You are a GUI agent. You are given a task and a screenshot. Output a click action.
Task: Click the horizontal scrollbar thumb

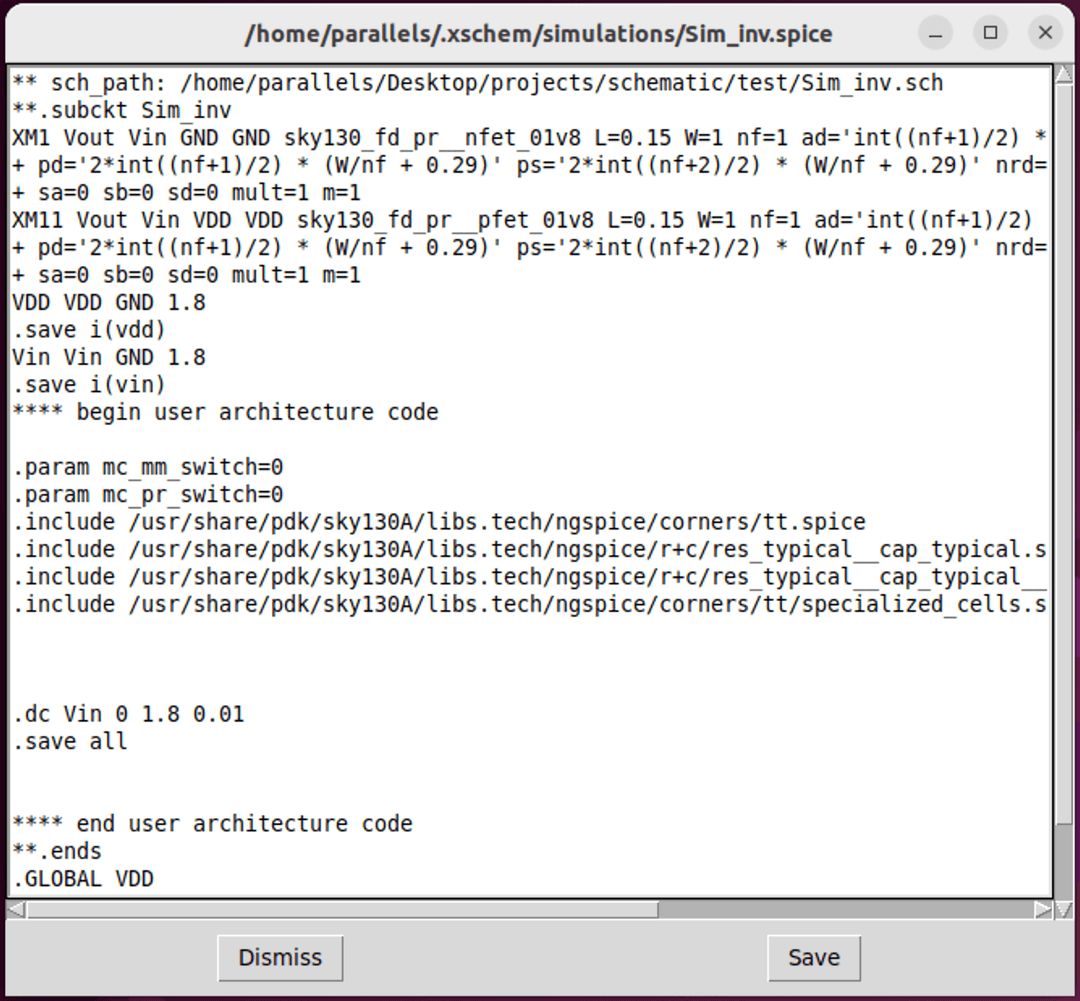340,910
